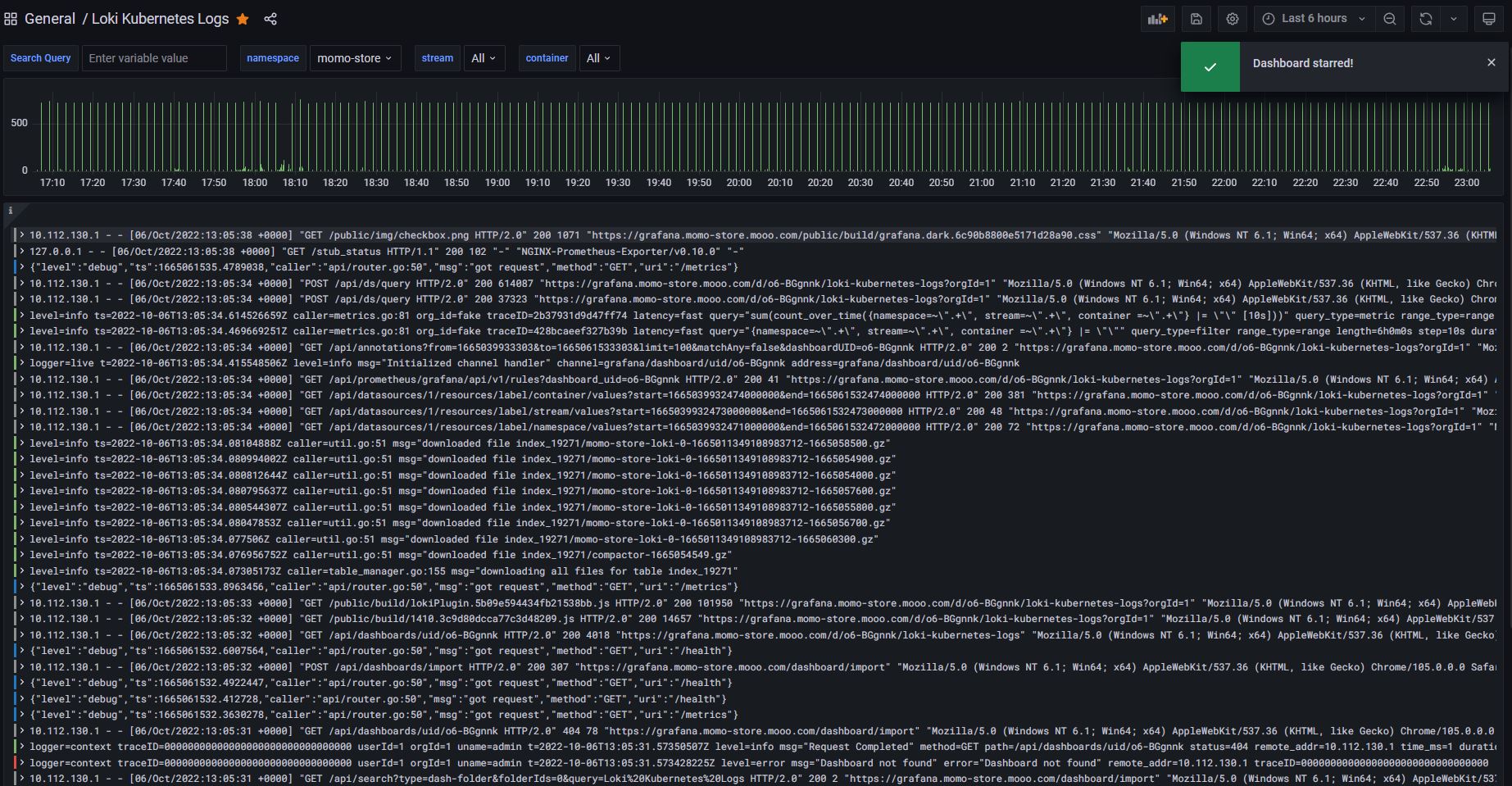1512x786 pixels.
Task: Open the dashboard share icon
Action: tap(270, 19)
